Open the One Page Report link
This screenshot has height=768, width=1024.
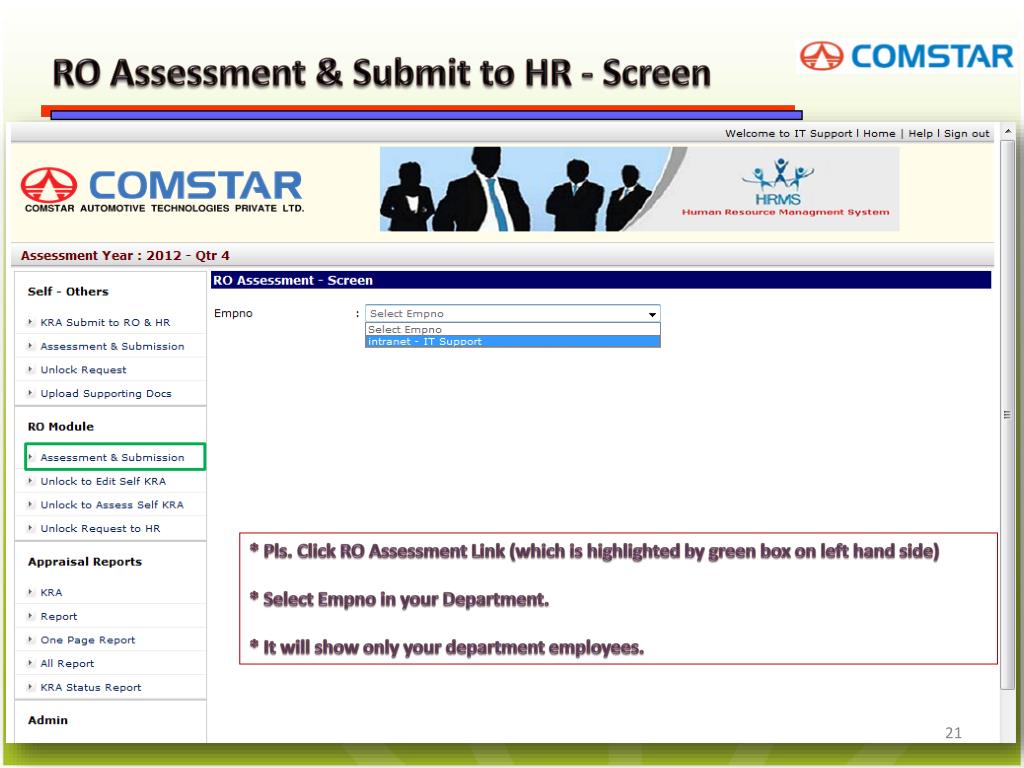[88, 640]
